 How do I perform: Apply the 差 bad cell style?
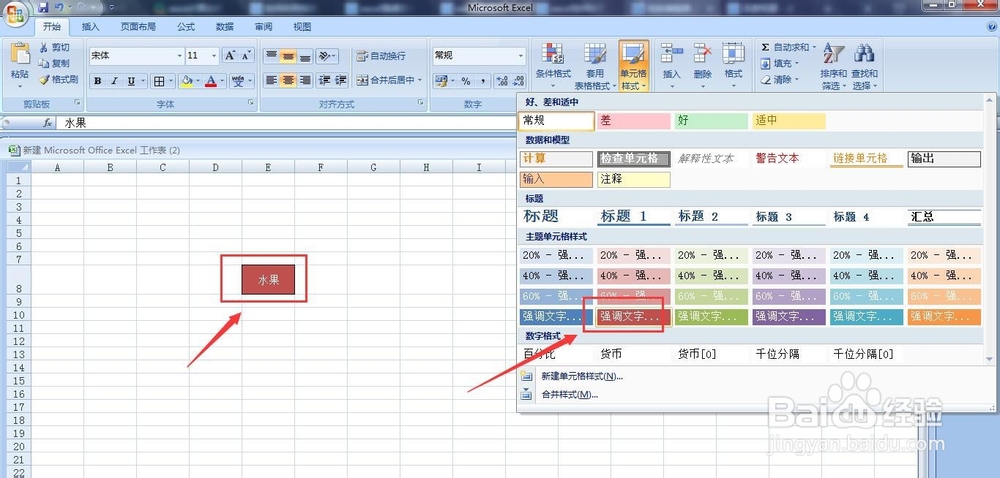[x=634, y=120]
